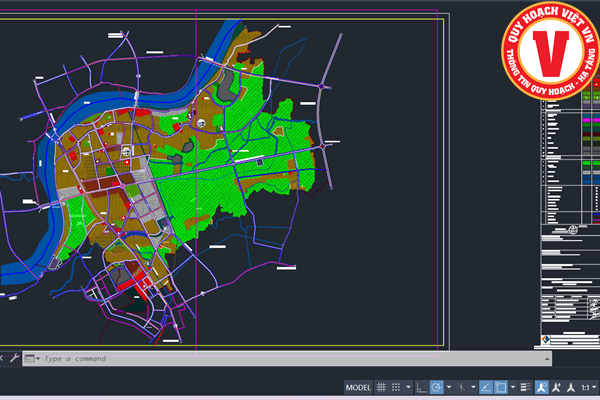Screen dimensions: 600x400
Task: Expand the snap mode settings arrow
Action: click(x=409, y=387)
